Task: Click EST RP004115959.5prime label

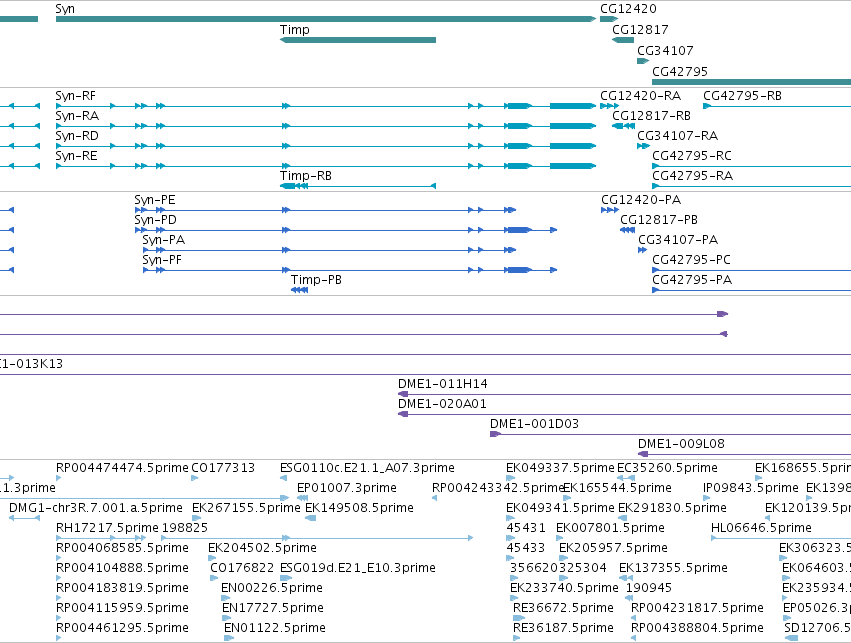Action: click(122, 608)
